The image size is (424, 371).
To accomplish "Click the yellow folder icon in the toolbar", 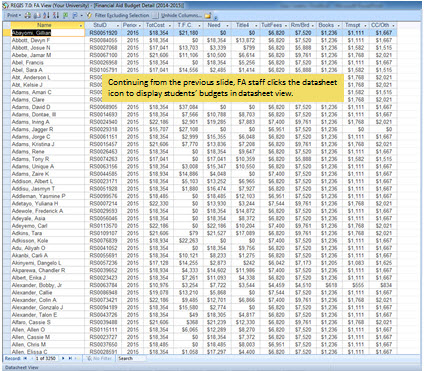I will [x=208, y=15].
